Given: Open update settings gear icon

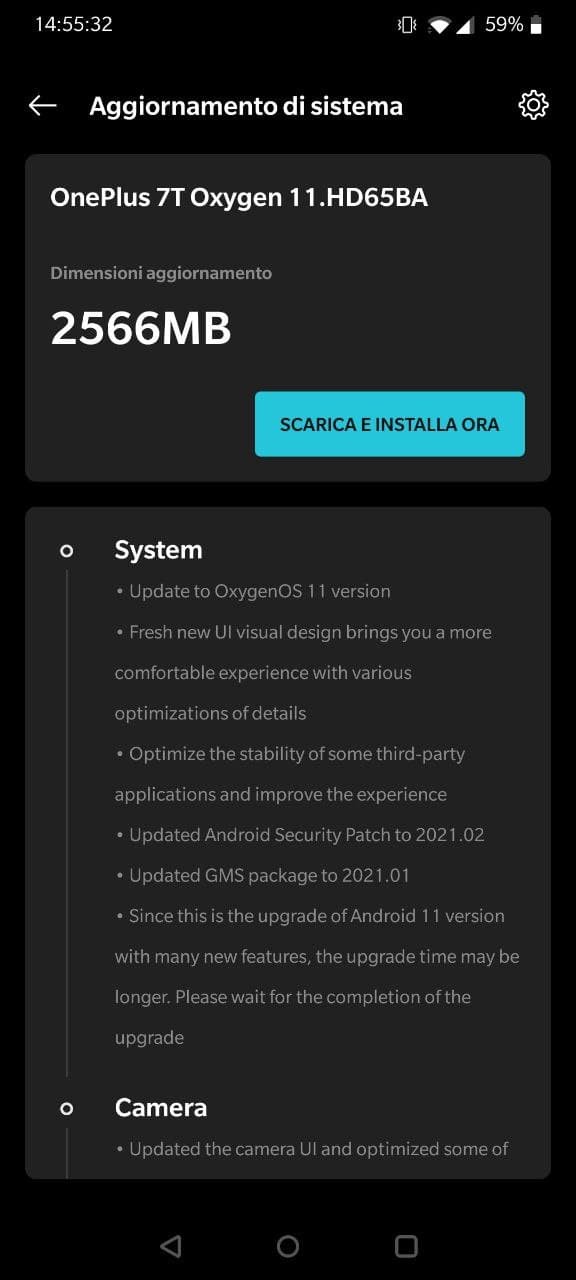Looking at the screenshot, I should pyautogui.click(x=534, y=106).
